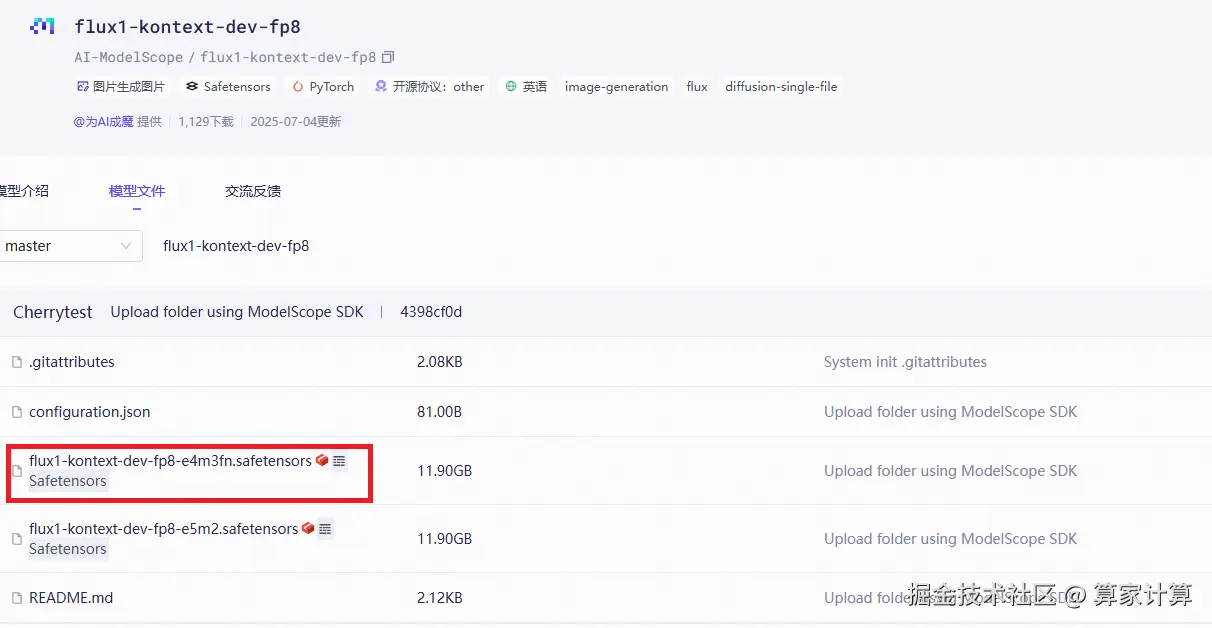Screen dimensions: 1212x628
Task: Click the Safetensors tag in the header
Action: 228,87
